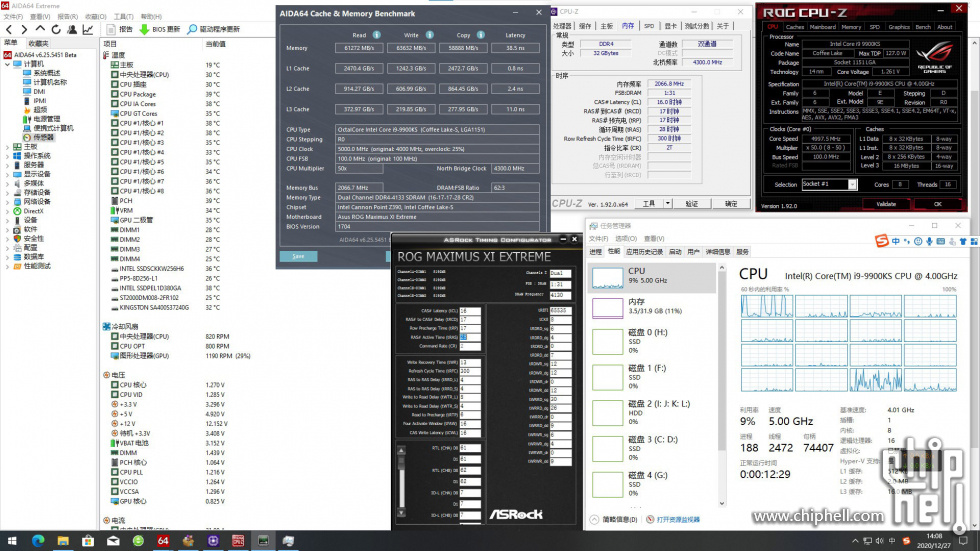Expand the 操作系统 tree node
The width and height of the screenshot is (980, 551).
pyautogui.click(x=8, y=156)
